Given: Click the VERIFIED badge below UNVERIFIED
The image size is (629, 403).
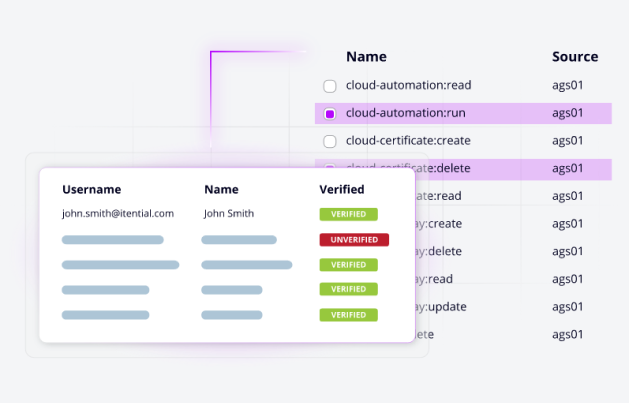Looking at the screenshot, I should pyautogui.click(x=348, y=265).
